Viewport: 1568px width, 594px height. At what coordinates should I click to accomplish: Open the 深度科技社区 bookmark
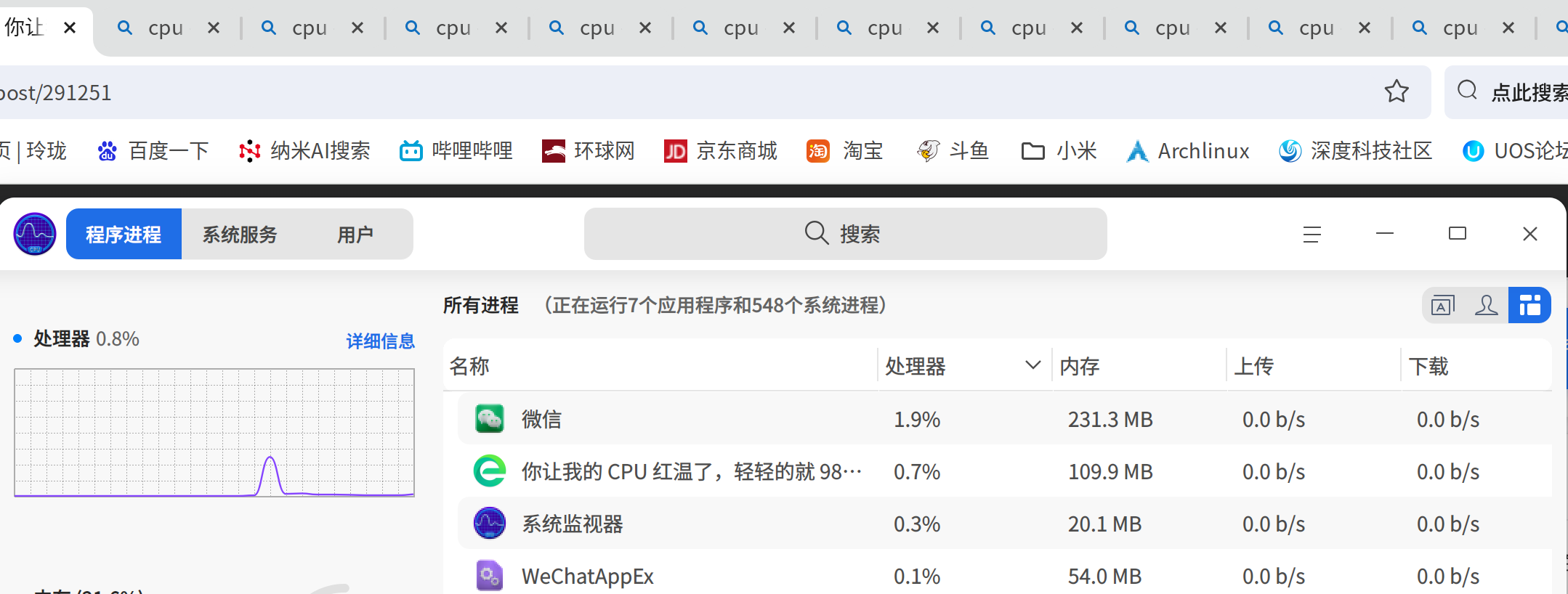tap(1355, 151)
